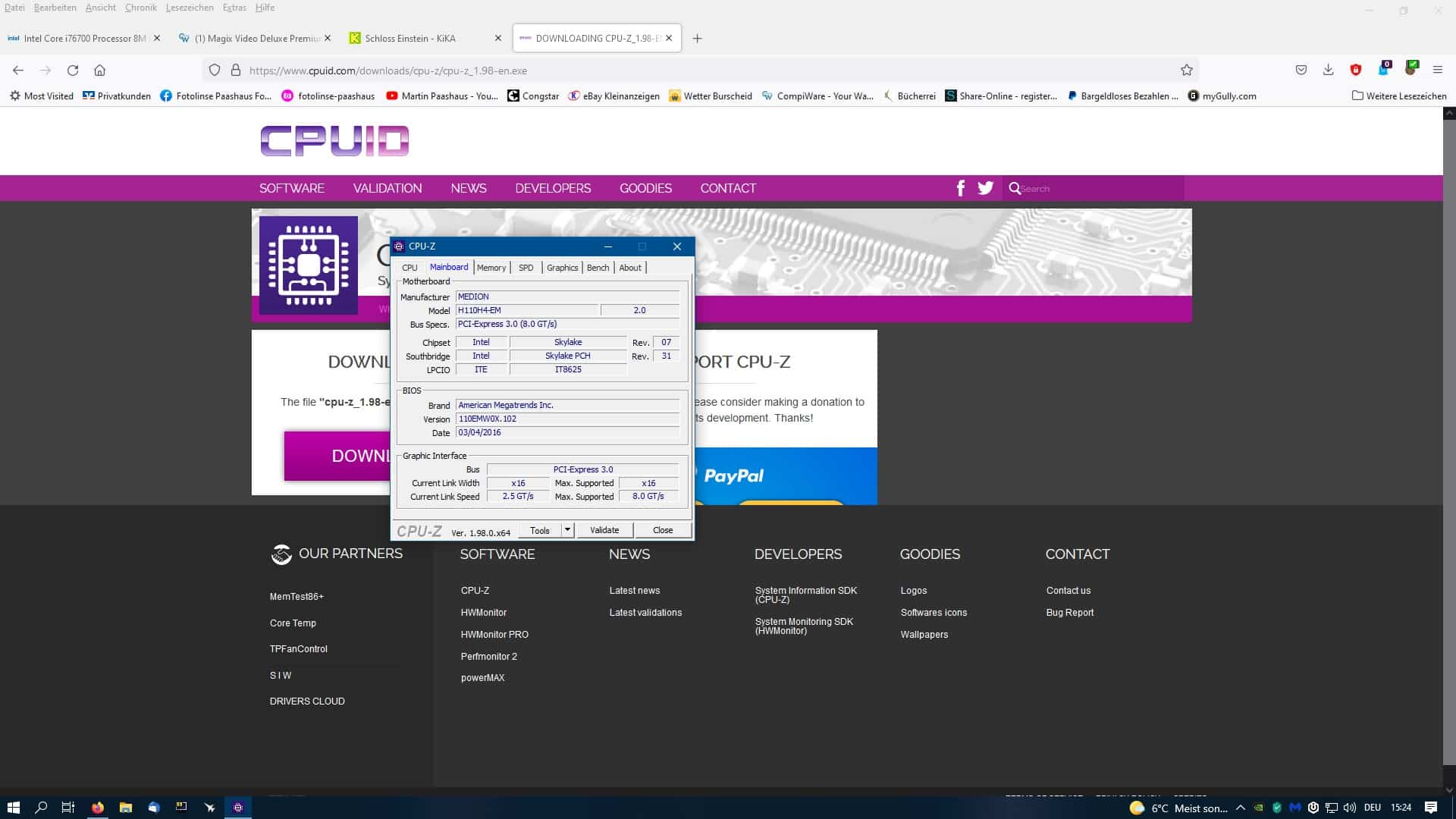Open the myGully.com bookmark
The width and height of the screenshot is (1456, 819).
1222,96
